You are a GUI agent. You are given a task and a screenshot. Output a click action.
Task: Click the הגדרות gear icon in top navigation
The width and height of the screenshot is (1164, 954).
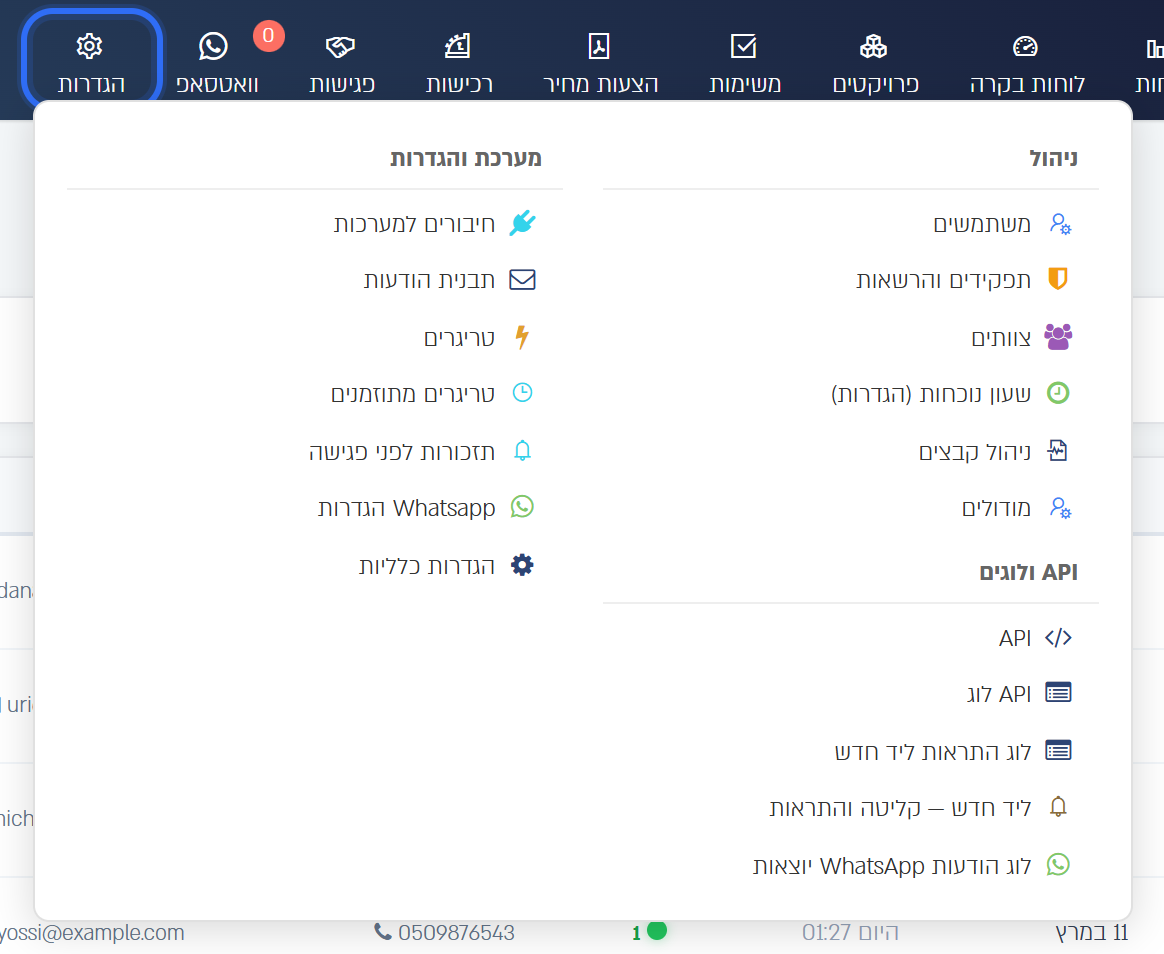pos(89,46)
